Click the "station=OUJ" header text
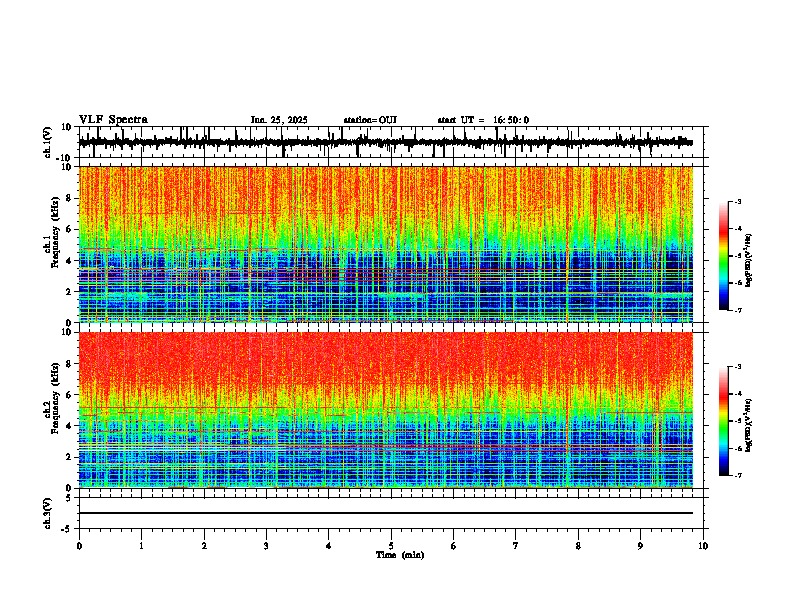Viewport: 792px width, 612px height. point(370,120)
